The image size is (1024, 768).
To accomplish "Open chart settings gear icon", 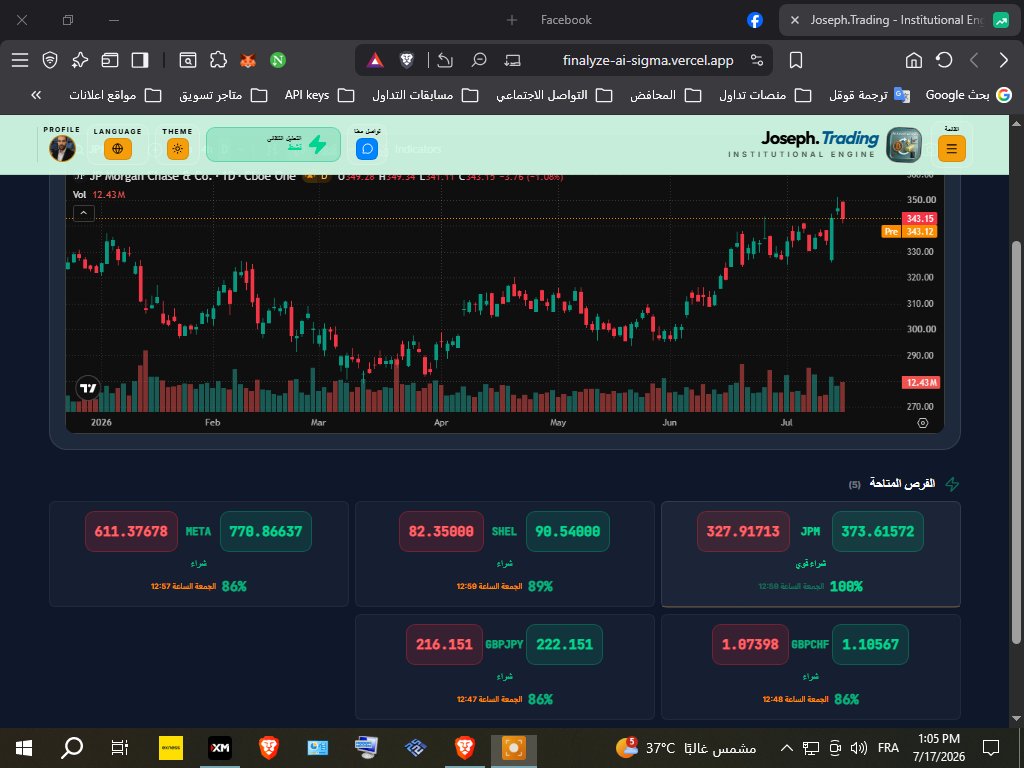I will (x=922, y=423).
